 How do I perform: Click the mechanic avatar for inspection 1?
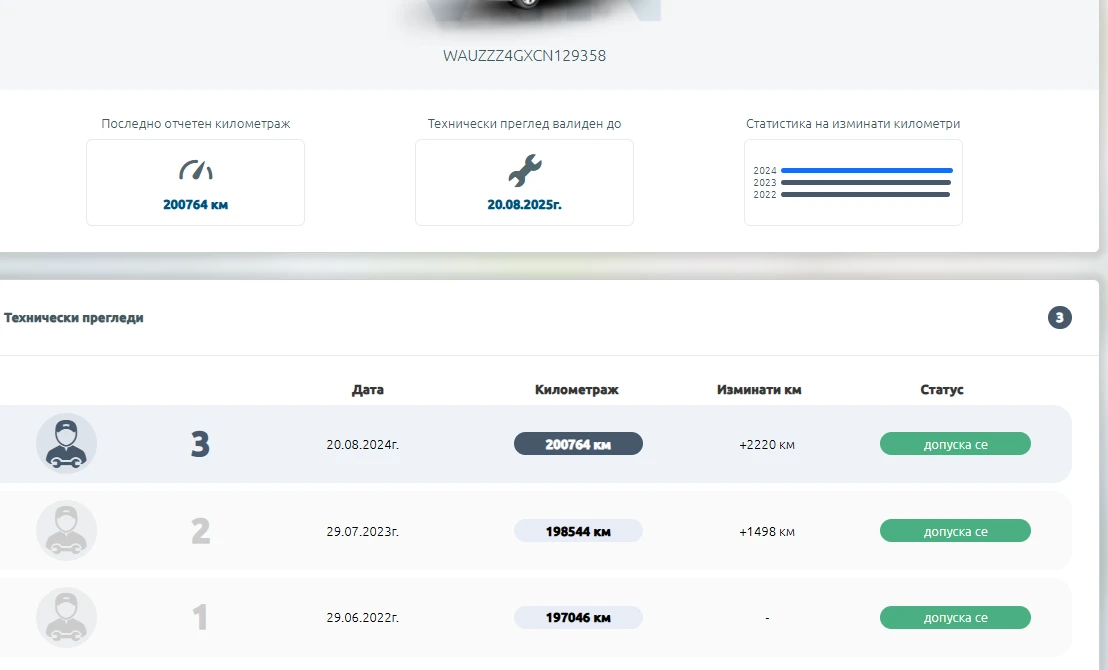[x=66, y=617]
